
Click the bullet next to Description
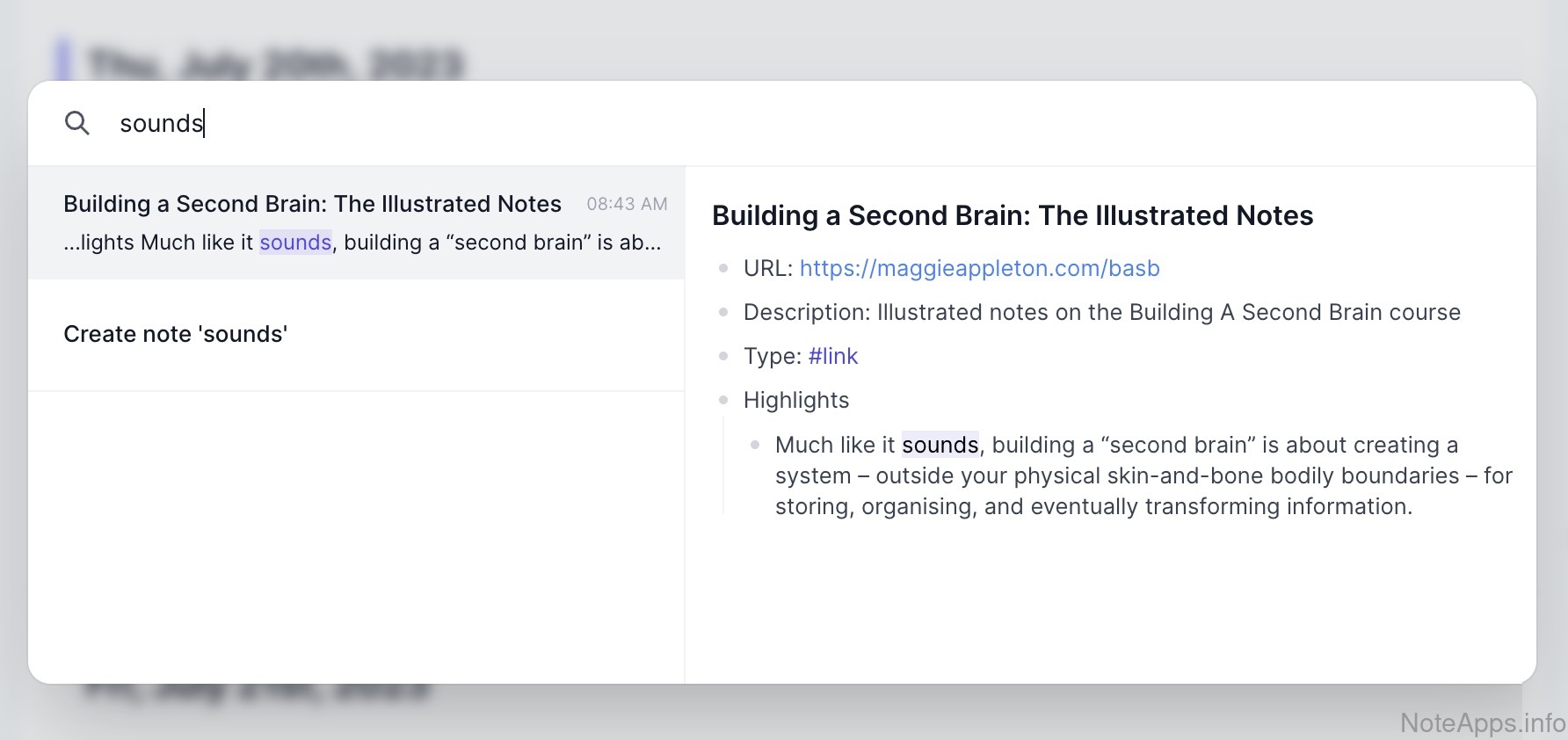pyautogui.click(x=723, y=312)
